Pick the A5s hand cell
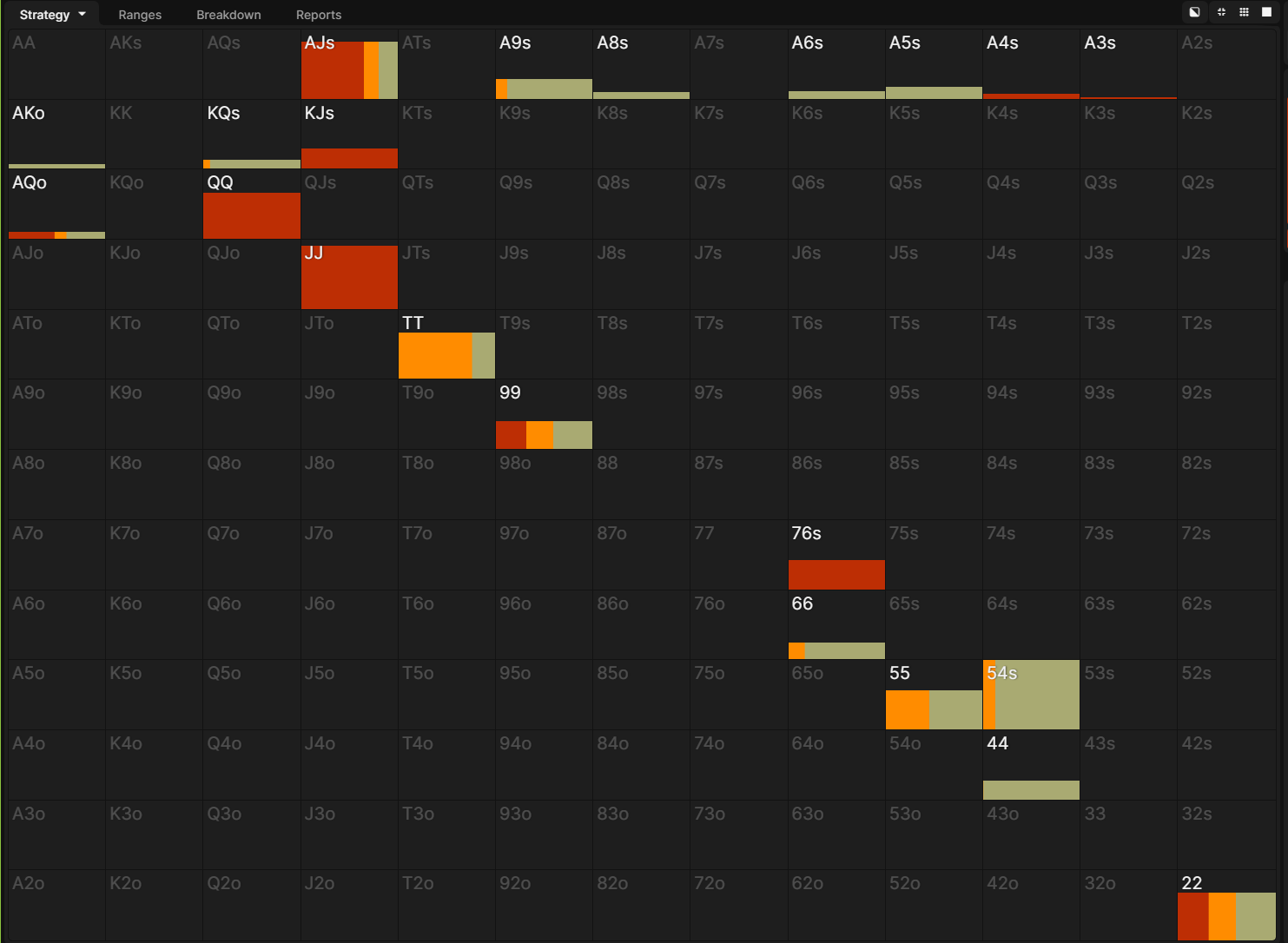 (x=934, y=64)
